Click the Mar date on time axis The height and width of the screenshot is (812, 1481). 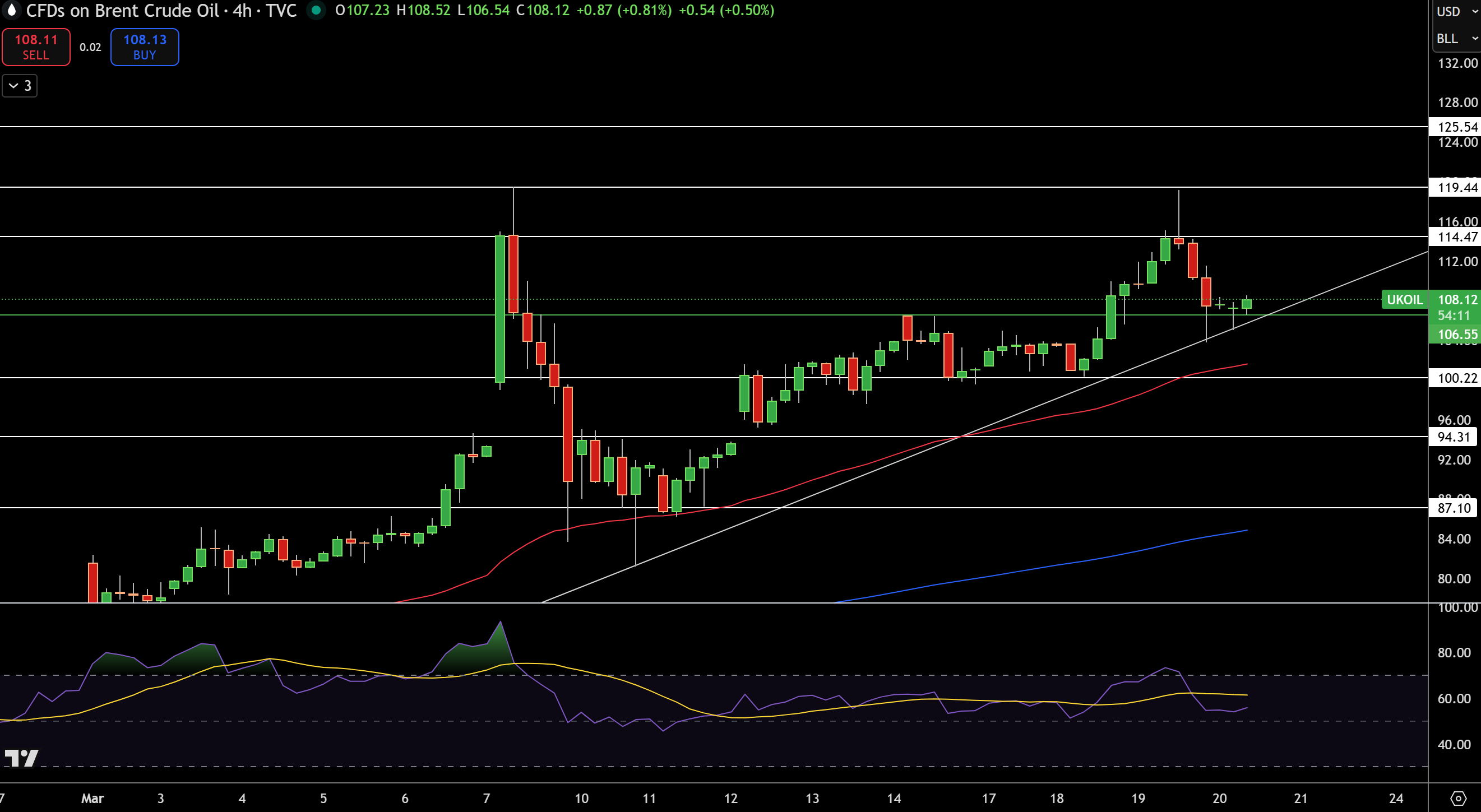(x=92, y=798)
